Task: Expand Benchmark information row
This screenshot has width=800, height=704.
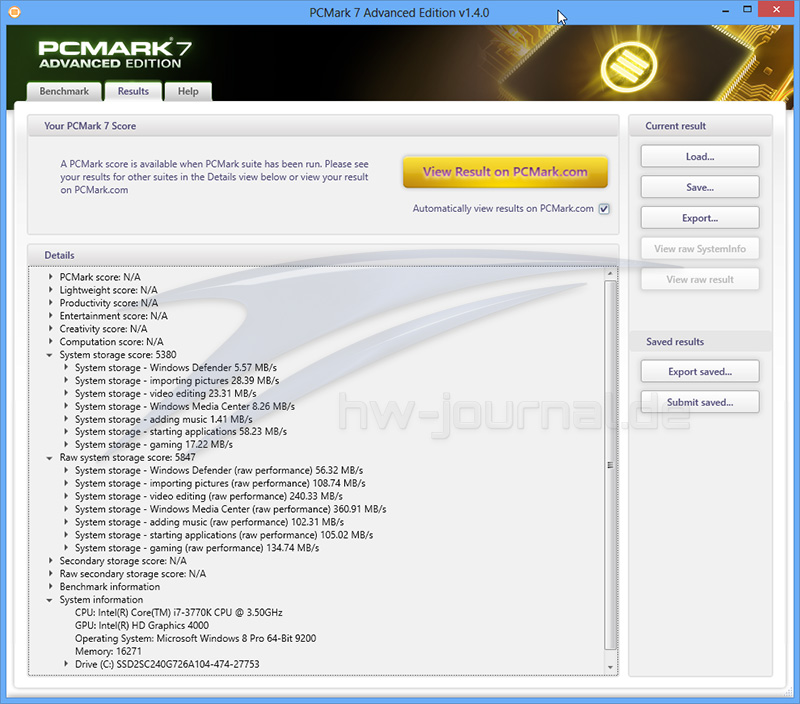Action: point(51,587)
